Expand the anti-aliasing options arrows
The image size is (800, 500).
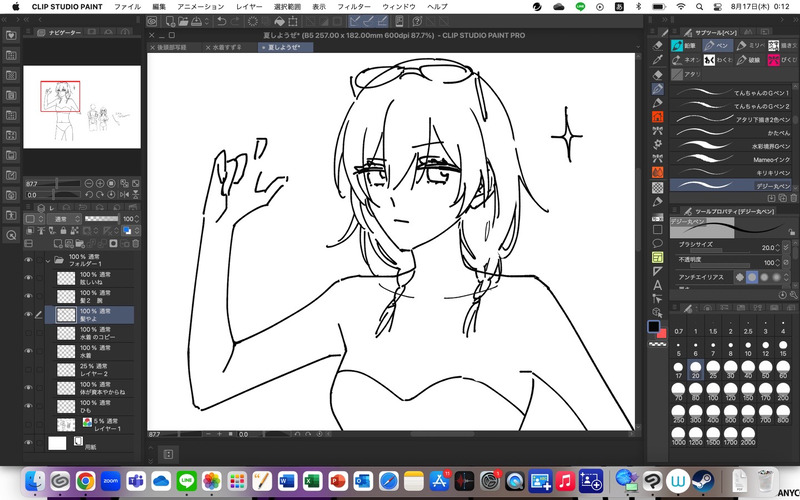pyautogui.click(x=786, y=277)
